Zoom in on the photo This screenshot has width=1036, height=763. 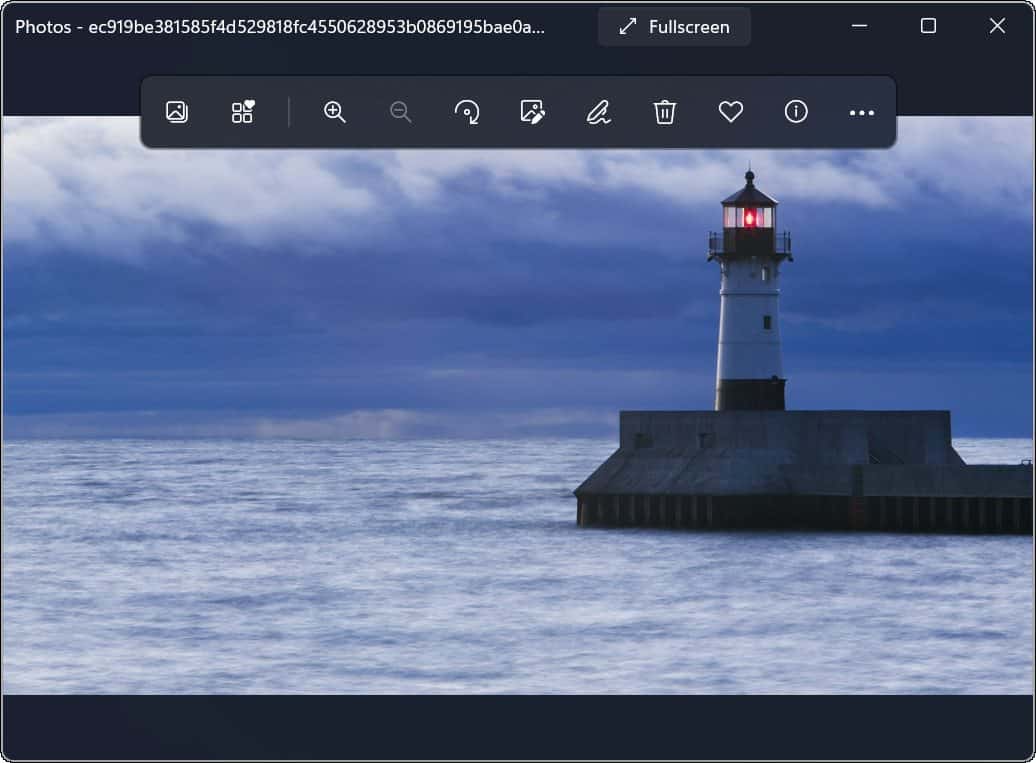(x=335, y=112)
